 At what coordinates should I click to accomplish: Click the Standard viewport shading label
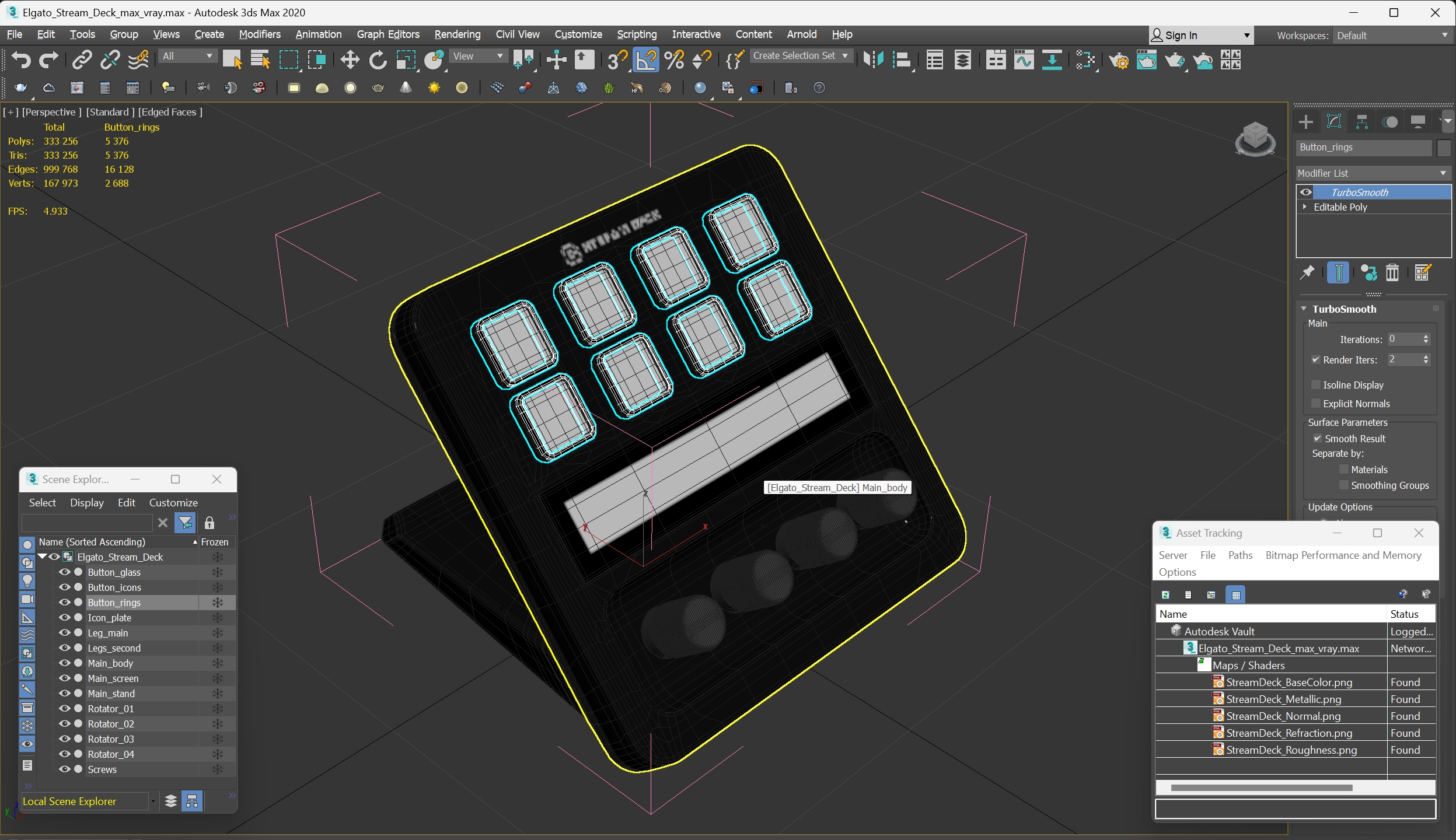110,111
